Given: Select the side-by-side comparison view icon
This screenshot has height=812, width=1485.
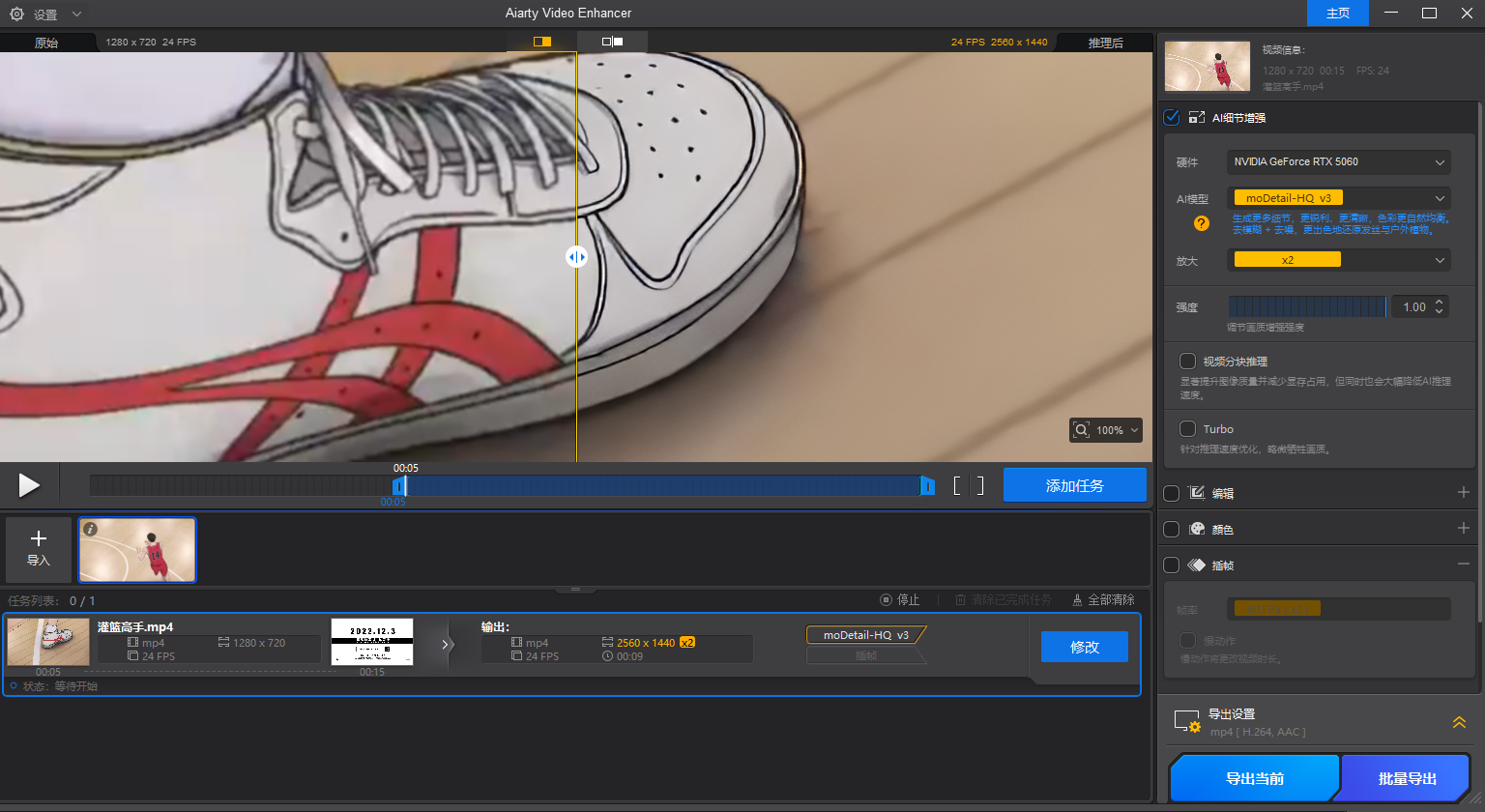Looking at the screenshot, I should (611, 42).
